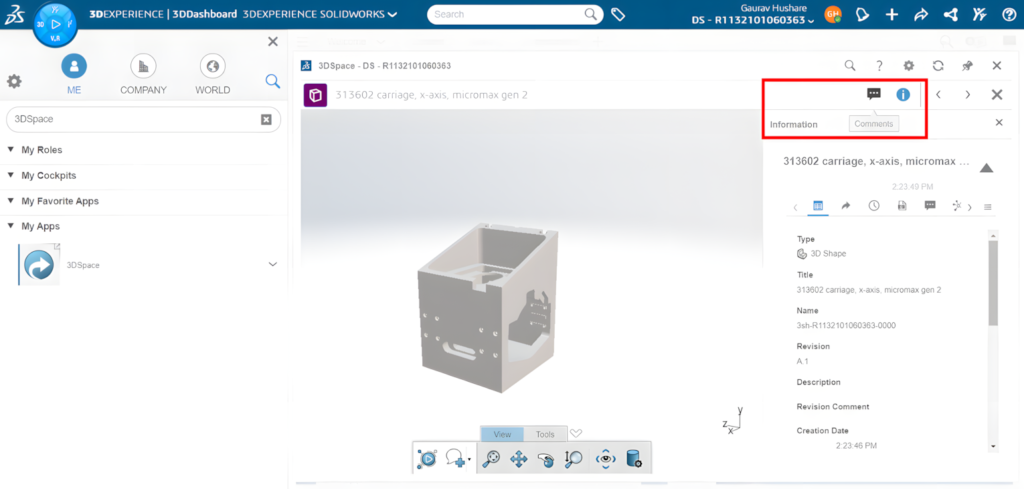Click the view orientation eye tool
The height and width of the screenshot is (489, 1024).
click(x=607, y=458)
